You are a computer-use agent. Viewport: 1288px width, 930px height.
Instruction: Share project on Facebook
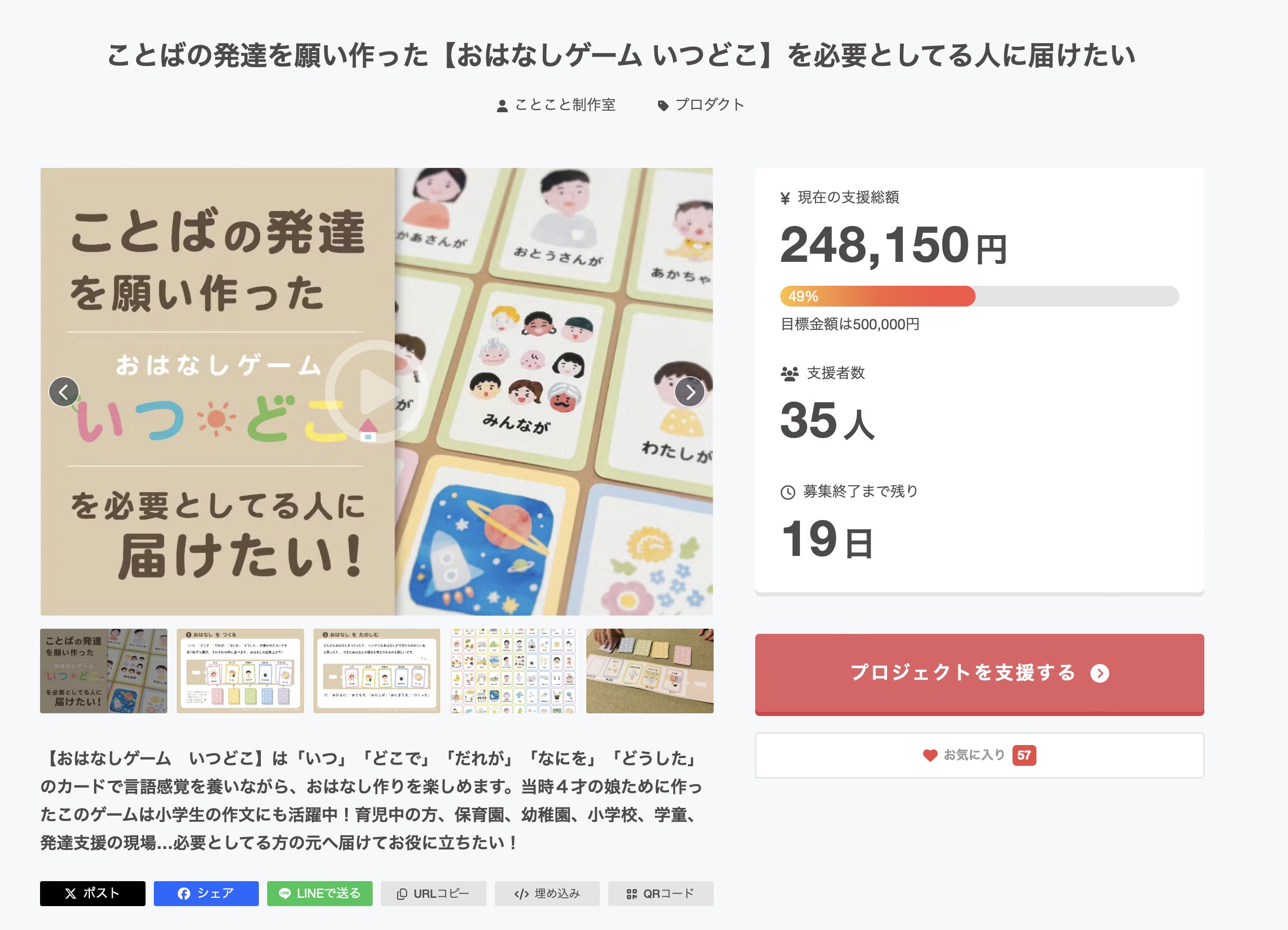click(206, 893)
